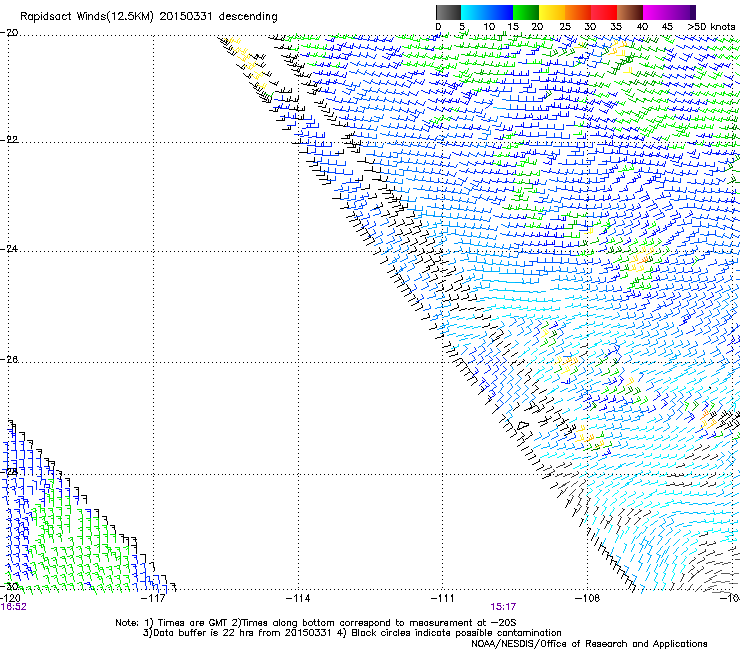Click the 'Rapidscat Winds(12.5KM) 20150331 descending' title
The image size is (740, 650).
tap(149, 17)
